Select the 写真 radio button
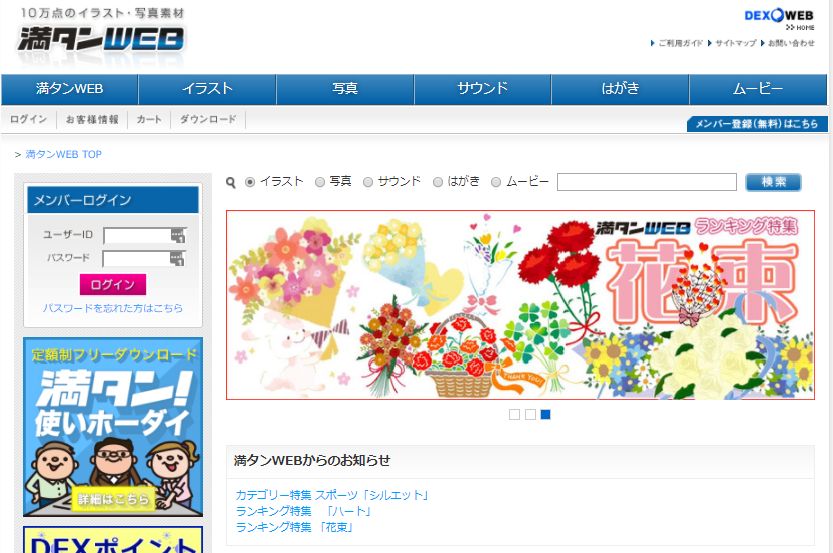The width and height of the screenshot is (833, 553). click(x=320, y=182)
